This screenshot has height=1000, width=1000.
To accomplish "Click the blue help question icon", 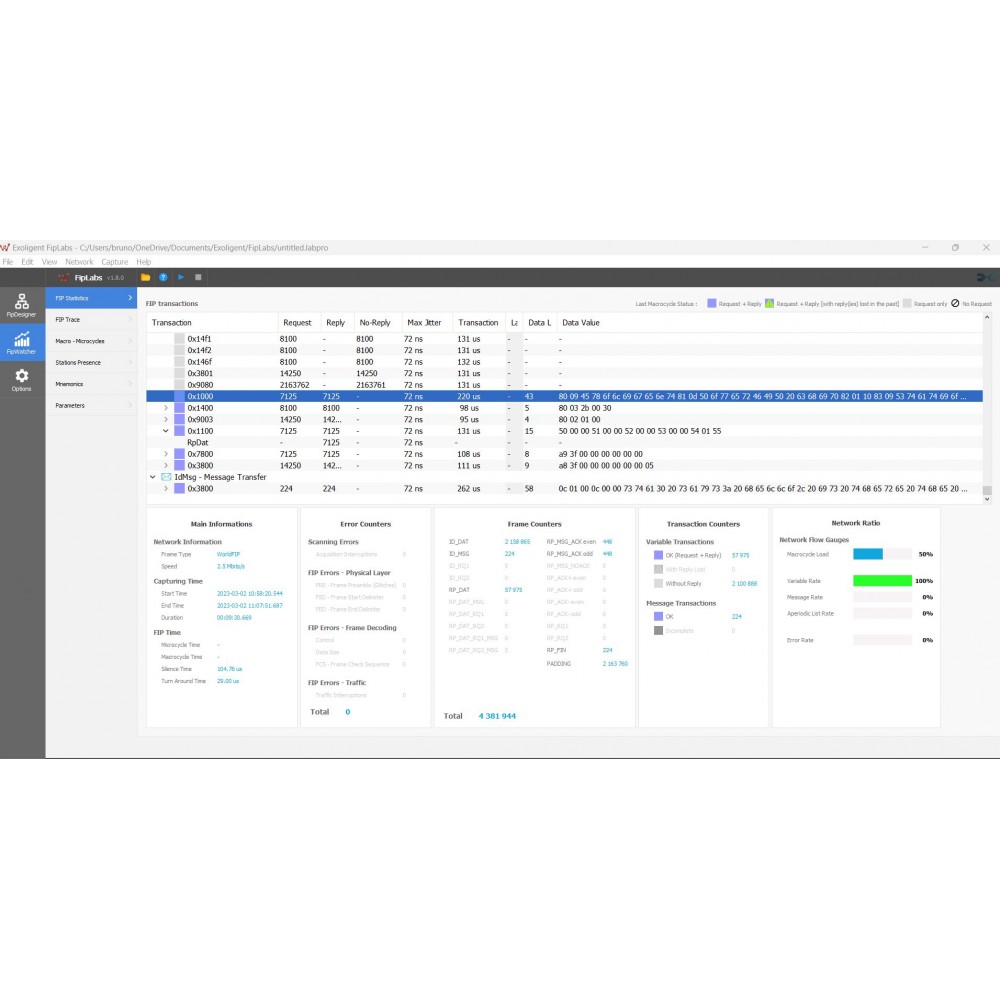I will point(163,277).
